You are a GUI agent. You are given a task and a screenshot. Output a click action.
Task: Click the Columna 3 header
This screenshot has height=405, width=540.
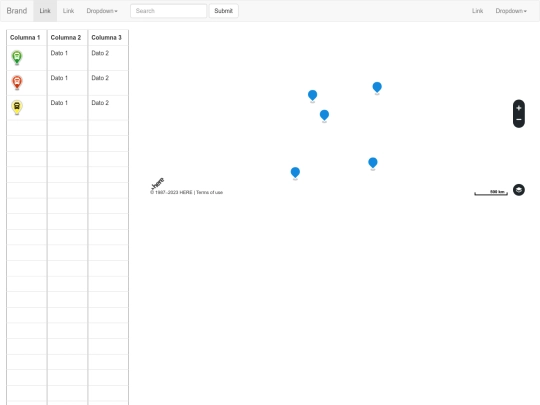point(106,38)
